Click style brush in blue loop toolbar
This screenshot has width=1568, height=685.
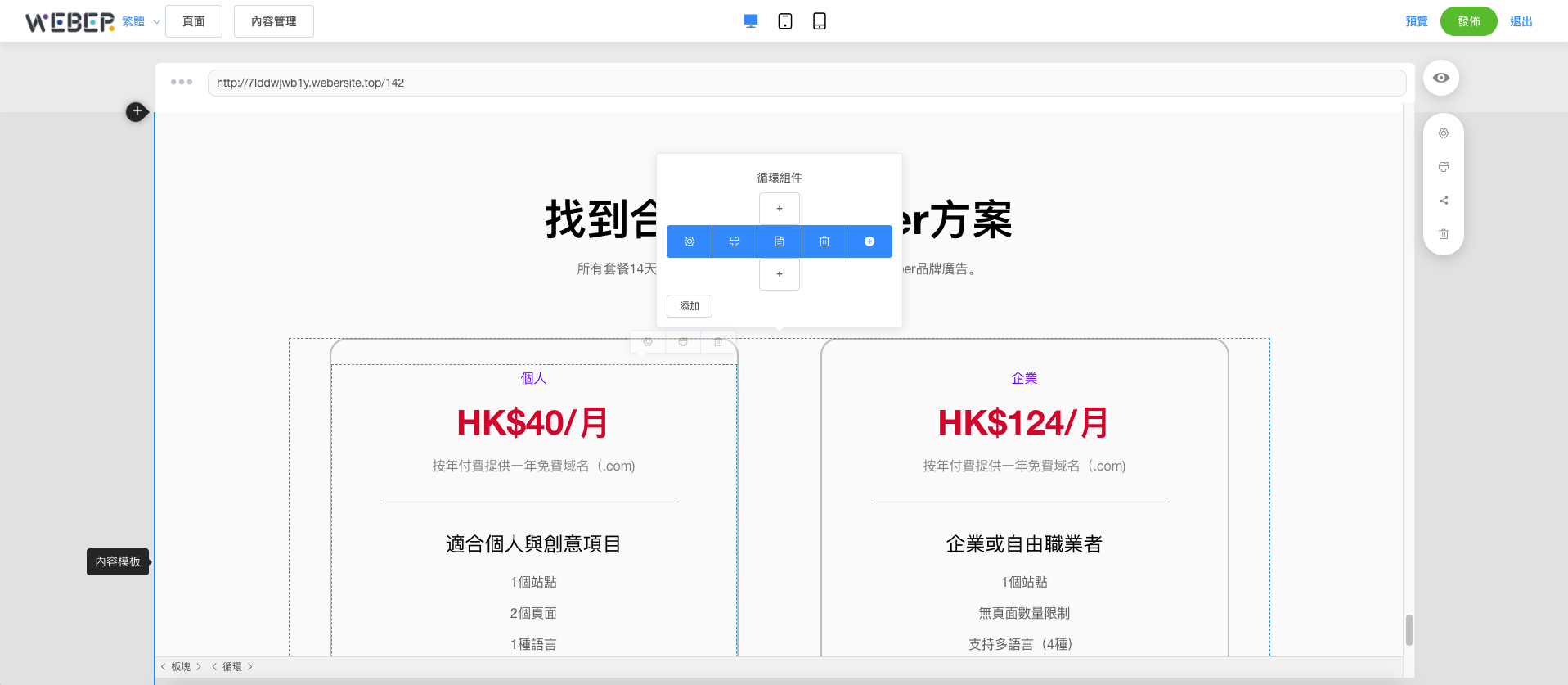coord(735,241)
